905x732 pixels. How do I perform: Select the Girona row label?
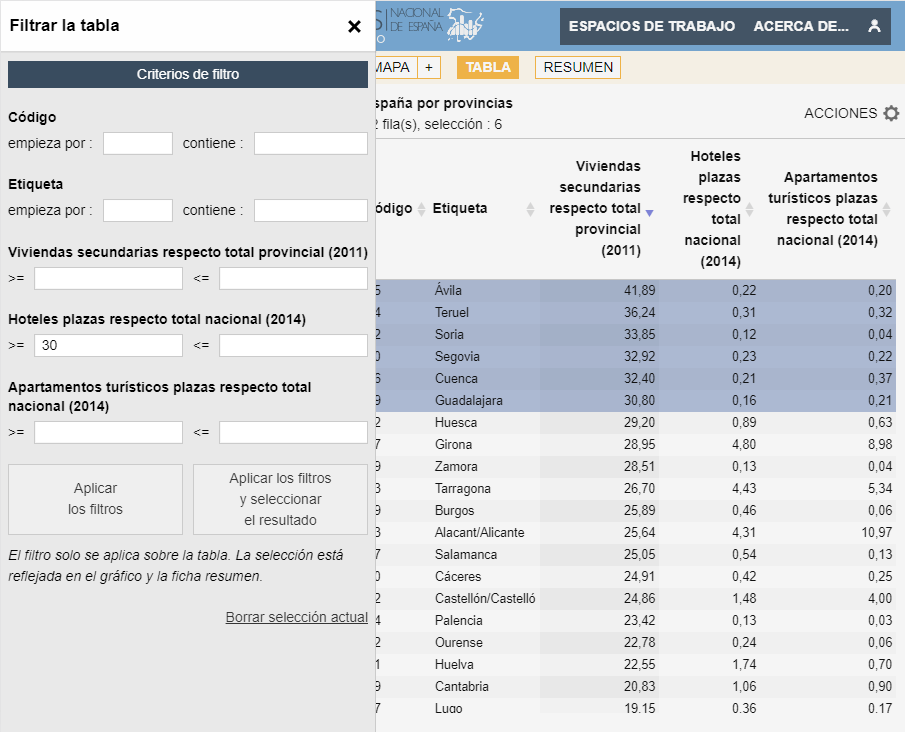pyautogui.click(x=454, y=444)
